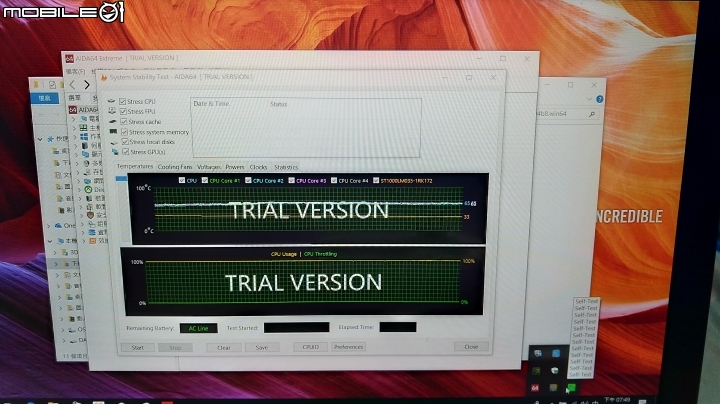Toggle CPU Core #2 legend checkbox
This screenshot has height=404, width=720.
pyautogui.click(x=248, y=180)
